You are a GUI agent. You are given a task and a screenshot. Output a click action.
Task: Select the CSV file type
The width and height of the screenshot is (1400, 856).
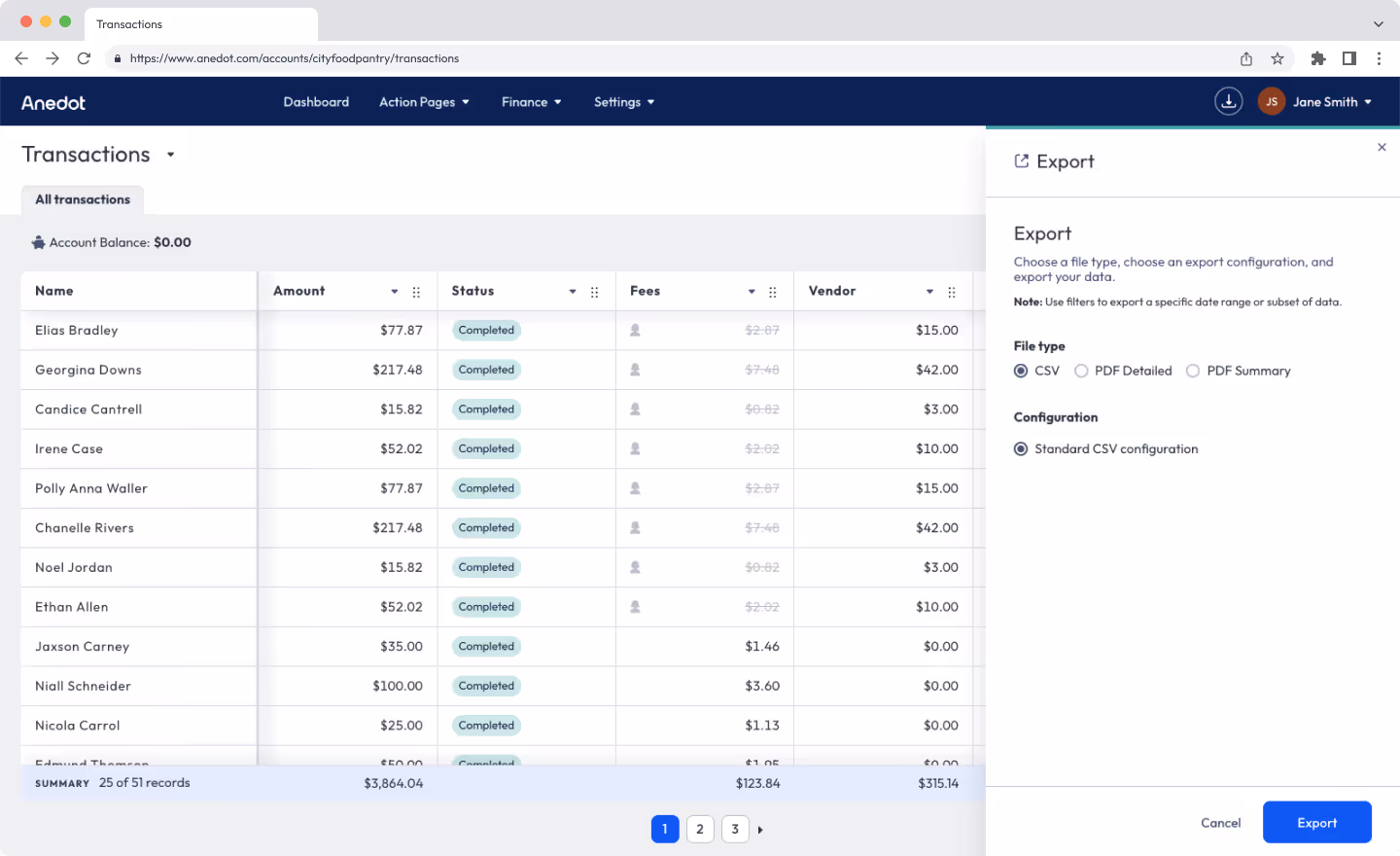point(1021,371)
